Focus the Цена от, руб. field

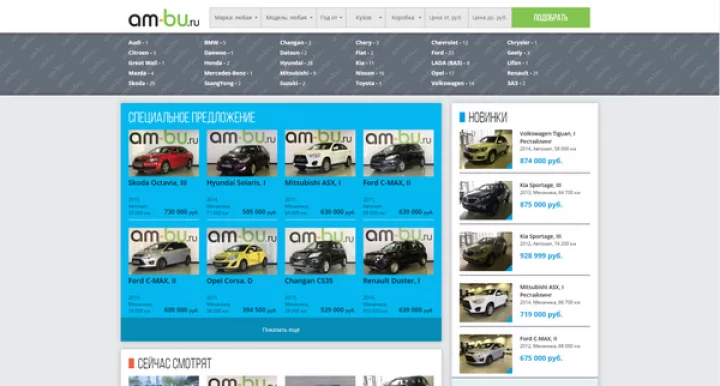(x=446, y=17)
